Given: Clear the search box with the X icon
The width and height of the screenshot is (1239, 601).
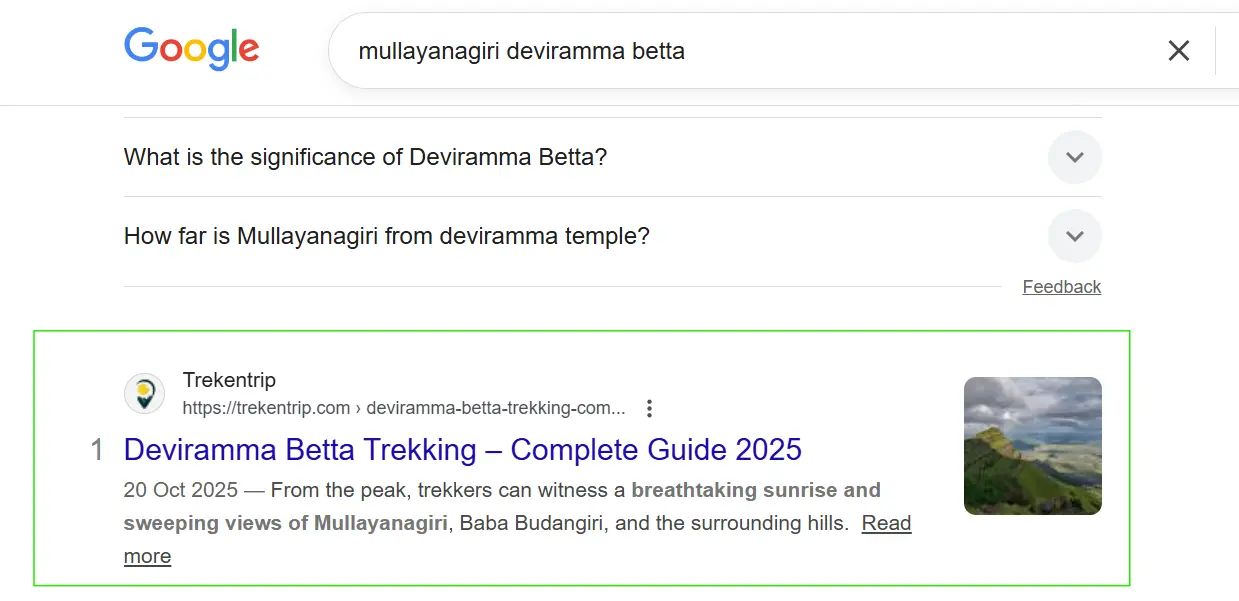Looking at the screenshot, I should pos(1178,51).
